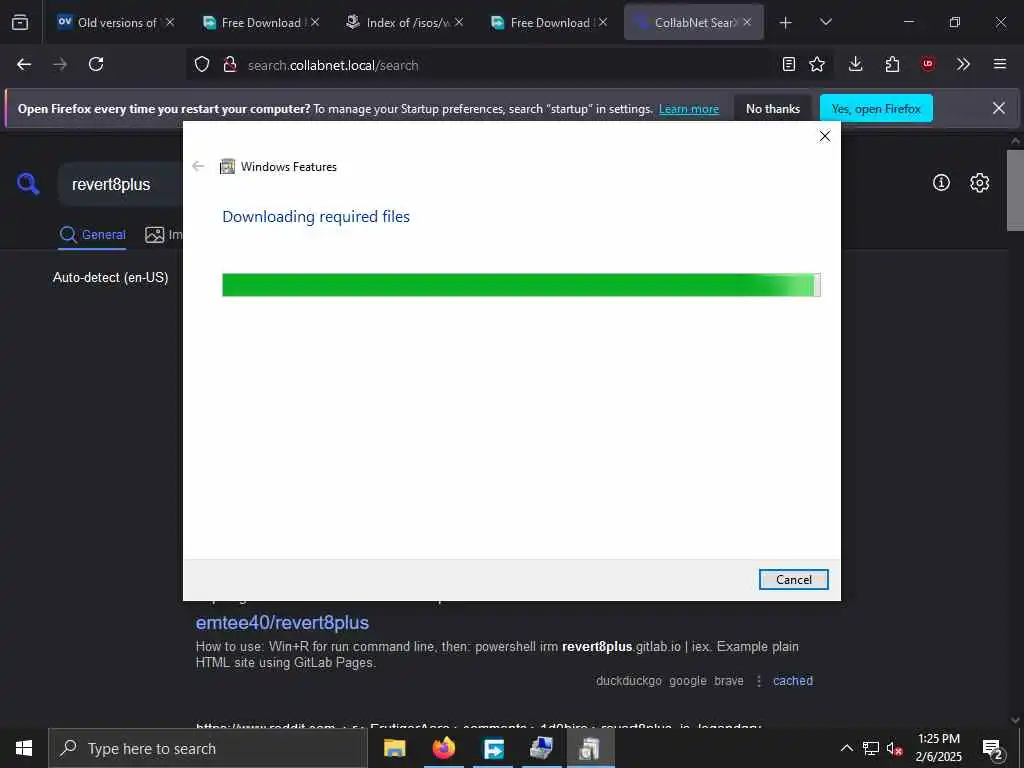Reload the current page
The image size is (1024, 768).
click(96, 64)
